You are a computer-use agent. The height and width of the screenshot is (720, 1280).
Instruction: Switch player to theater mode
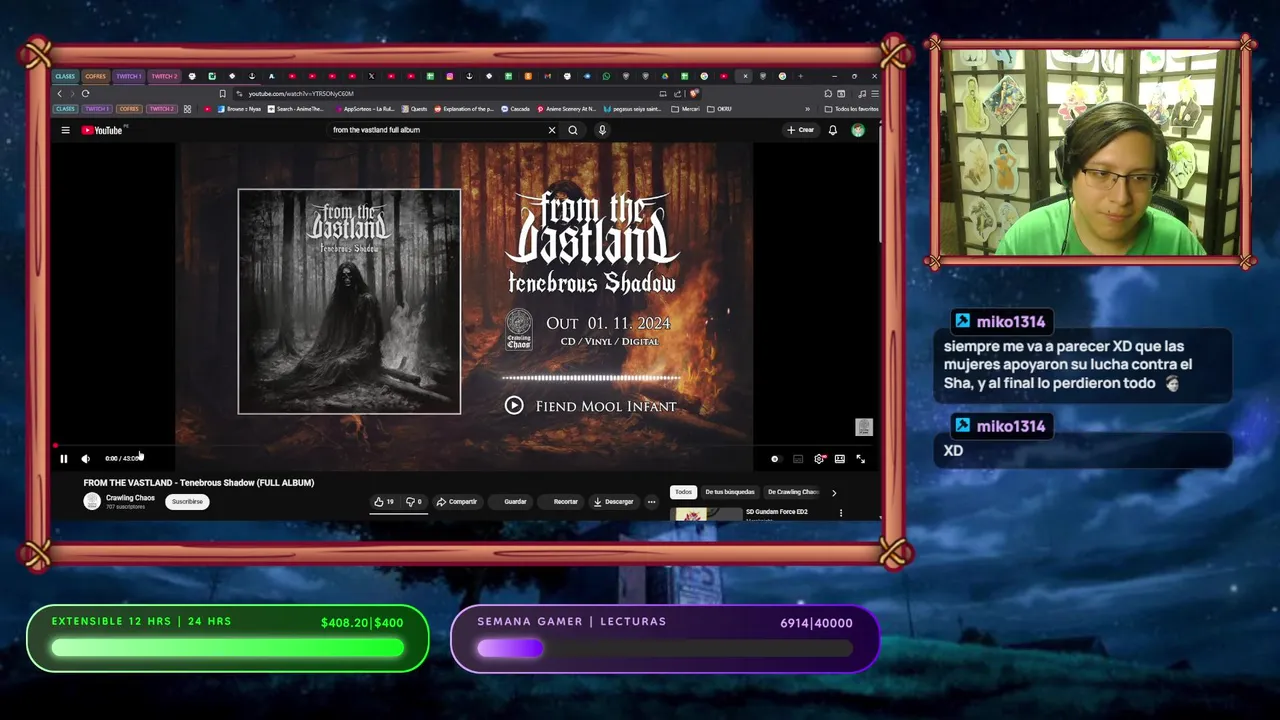coord(840,459)
